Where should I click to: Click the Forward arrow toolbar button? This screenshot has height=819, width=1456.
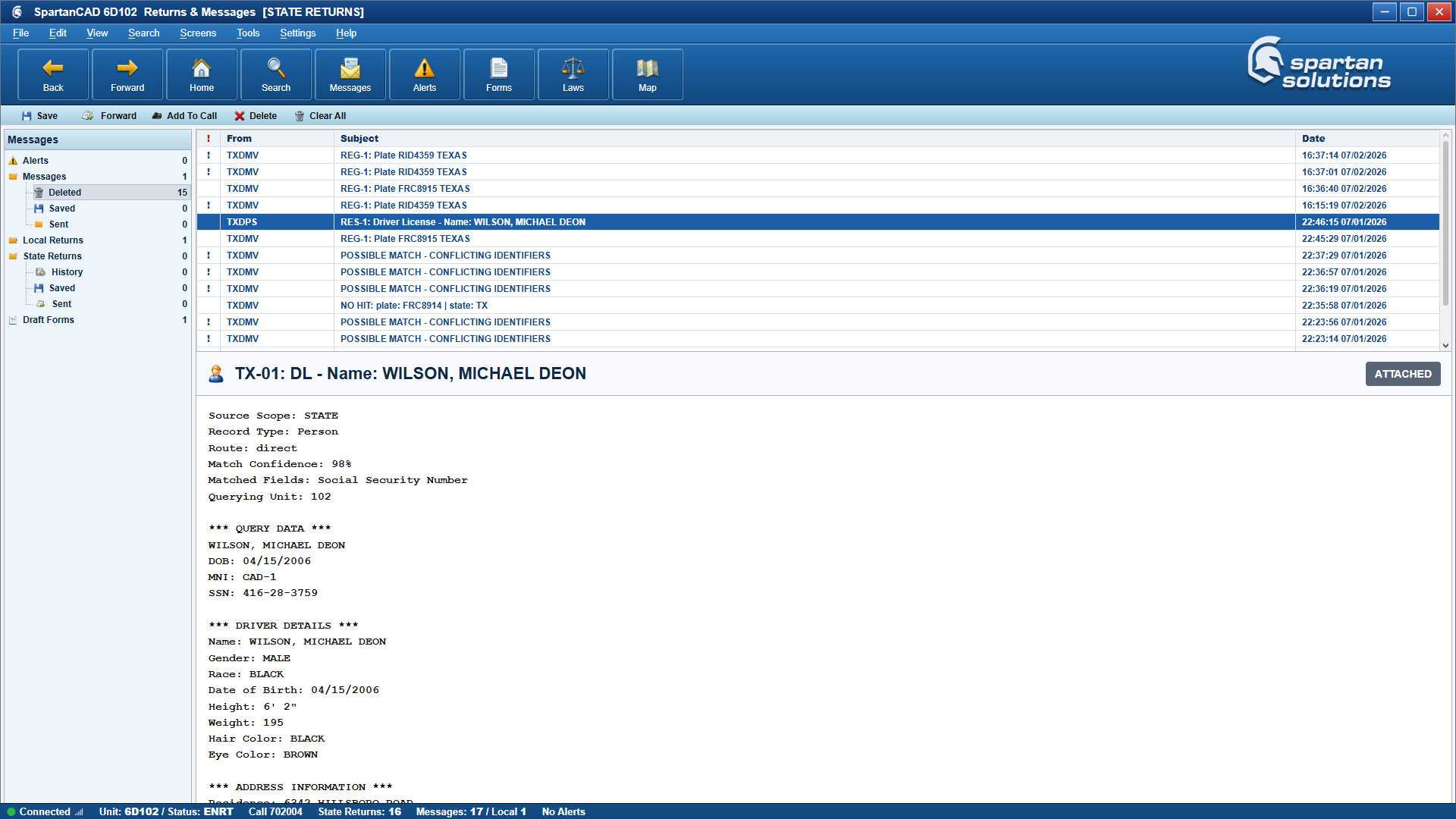pos(127,74)
